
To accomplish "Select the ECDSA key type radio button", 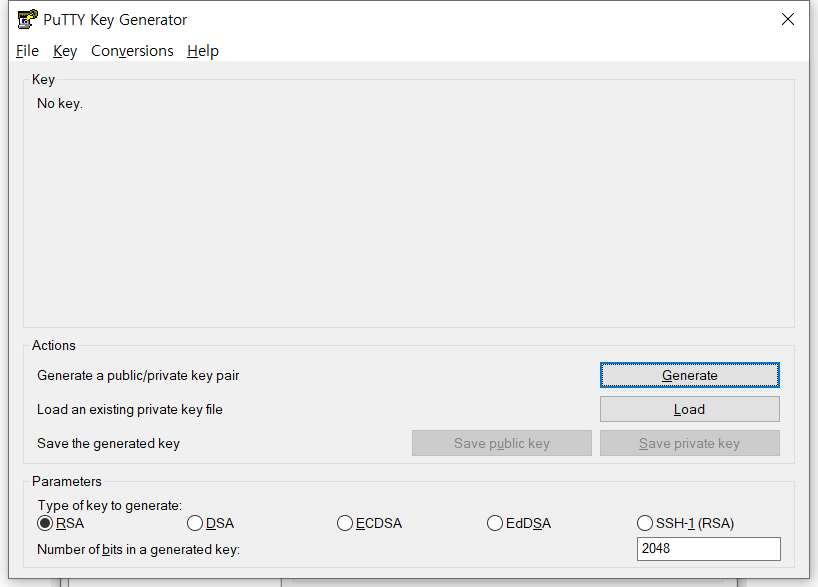I will tap(345, 523).
